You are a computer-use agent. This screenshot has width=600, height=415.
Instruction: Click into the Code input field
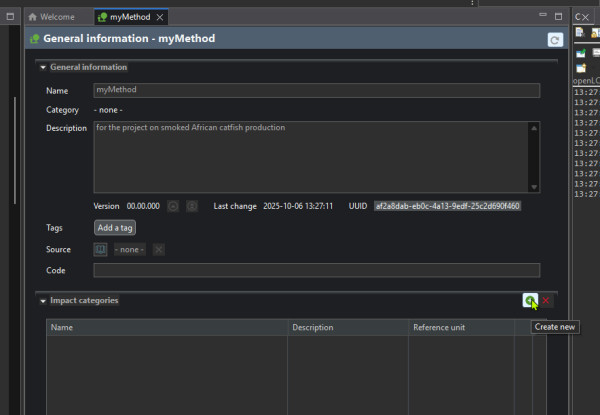pos(316,270)
